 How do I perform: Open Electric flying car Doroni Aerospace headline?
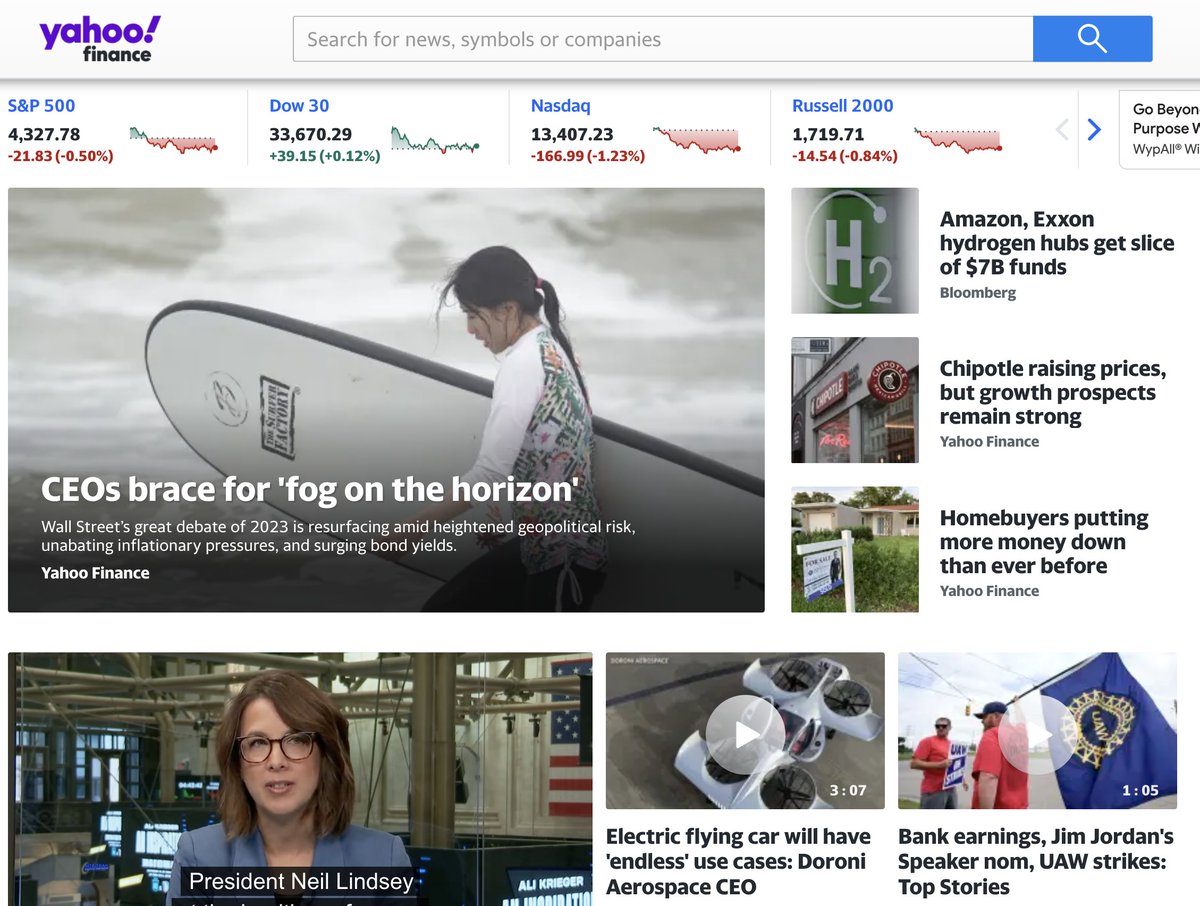pyautogui.click(x=738, y=861)
